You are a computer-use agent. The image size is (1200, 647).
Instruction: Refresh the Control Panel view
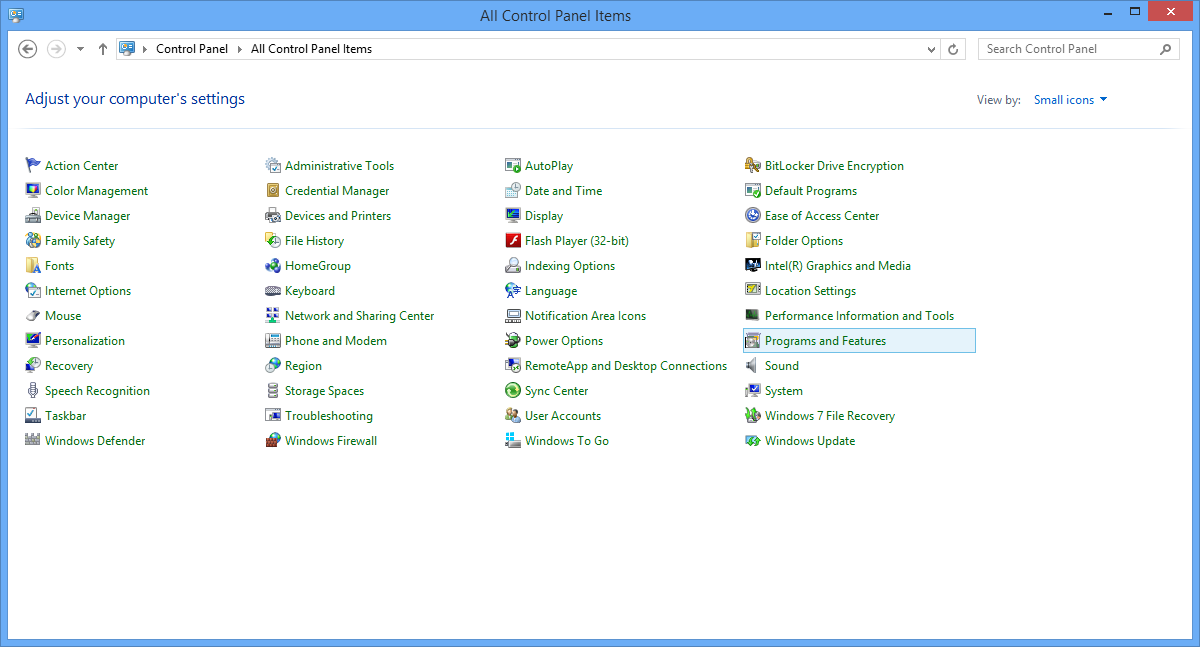coord(953,49)
